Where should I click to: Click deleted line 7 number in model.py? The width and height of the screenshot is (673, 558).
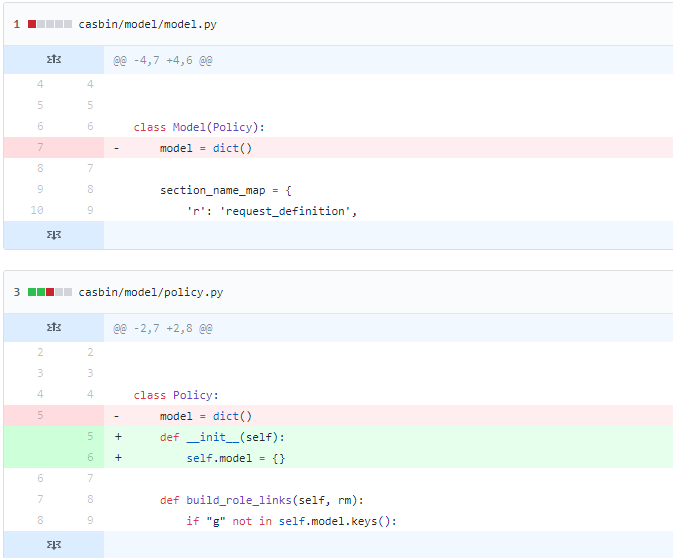(x=40, y=147)
